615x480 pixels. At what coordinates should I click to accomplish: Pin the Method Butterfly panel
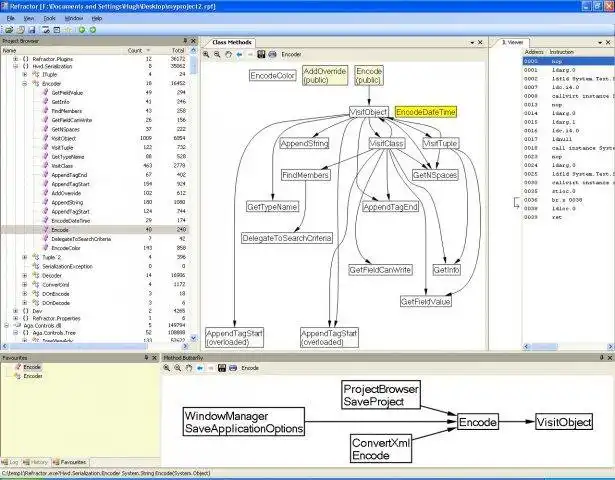click(602, 358)
